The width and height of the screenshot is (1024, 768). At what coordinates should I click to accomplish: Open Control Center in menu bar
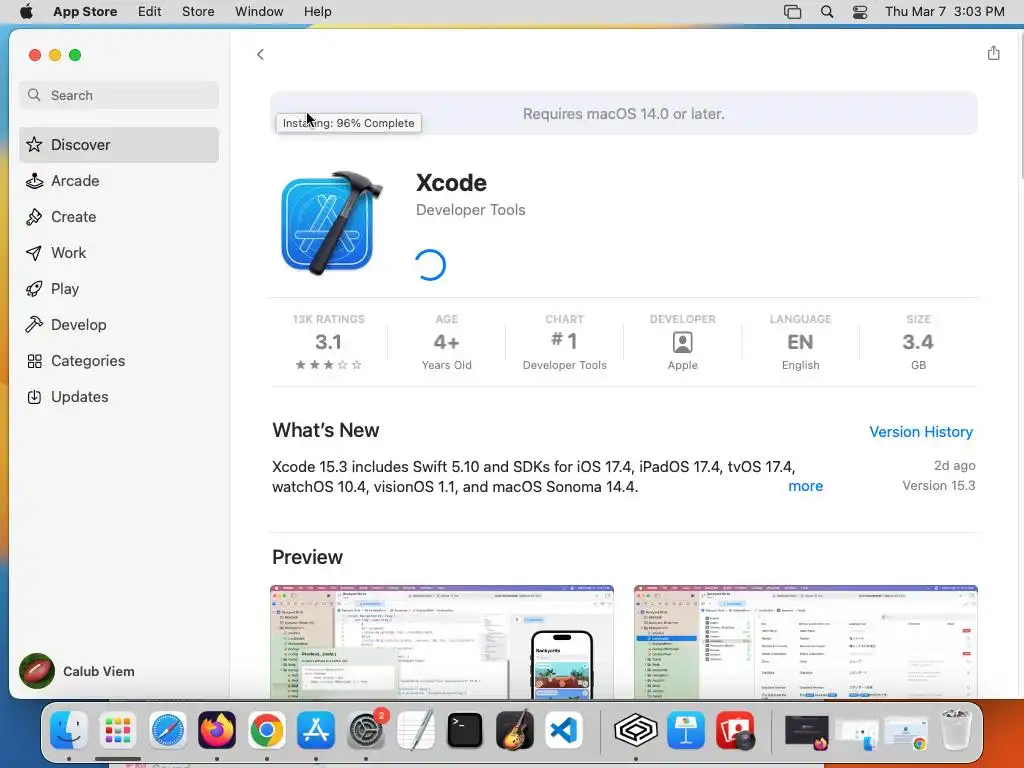point(860,12)
